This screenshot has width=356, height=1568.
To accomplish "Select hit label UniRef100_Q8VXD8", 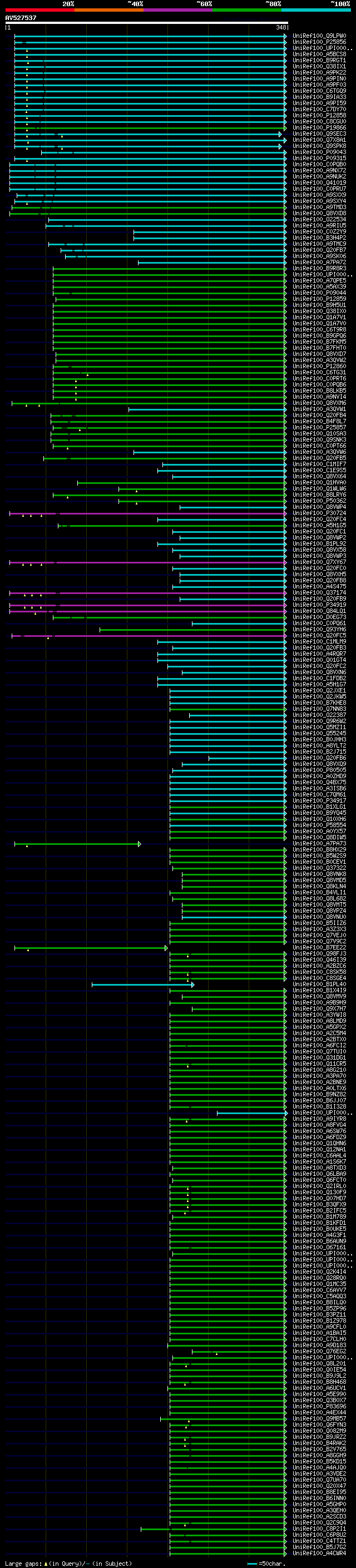I will [x=319, y=214].
